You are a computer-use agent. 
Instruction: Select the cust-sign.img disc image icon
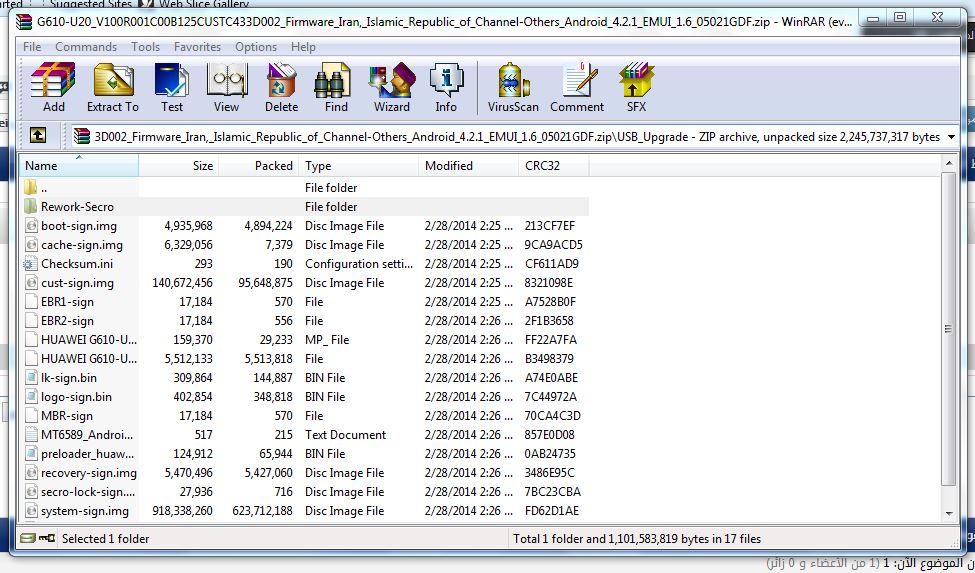click(x=31, y=283)
